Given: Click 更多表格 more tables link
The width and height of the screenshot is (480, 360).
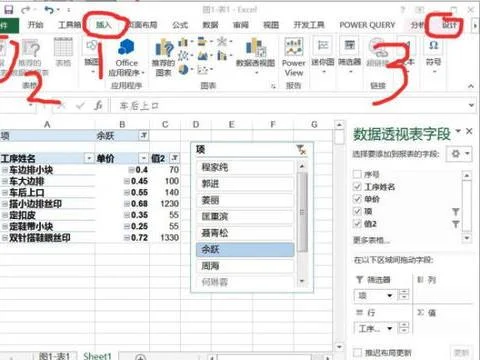Looking at the screenshot, I should (x=372, y=240).
